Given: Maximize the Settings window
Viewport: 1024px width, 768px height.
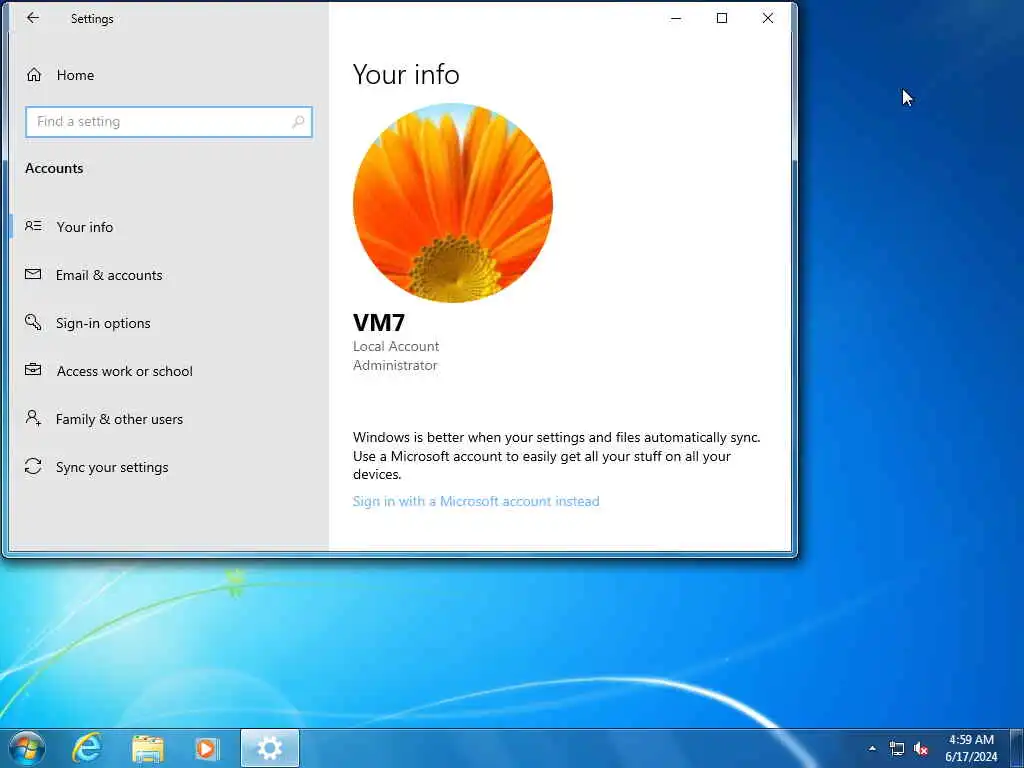Looking at the screenshot, I should [722, 18].
